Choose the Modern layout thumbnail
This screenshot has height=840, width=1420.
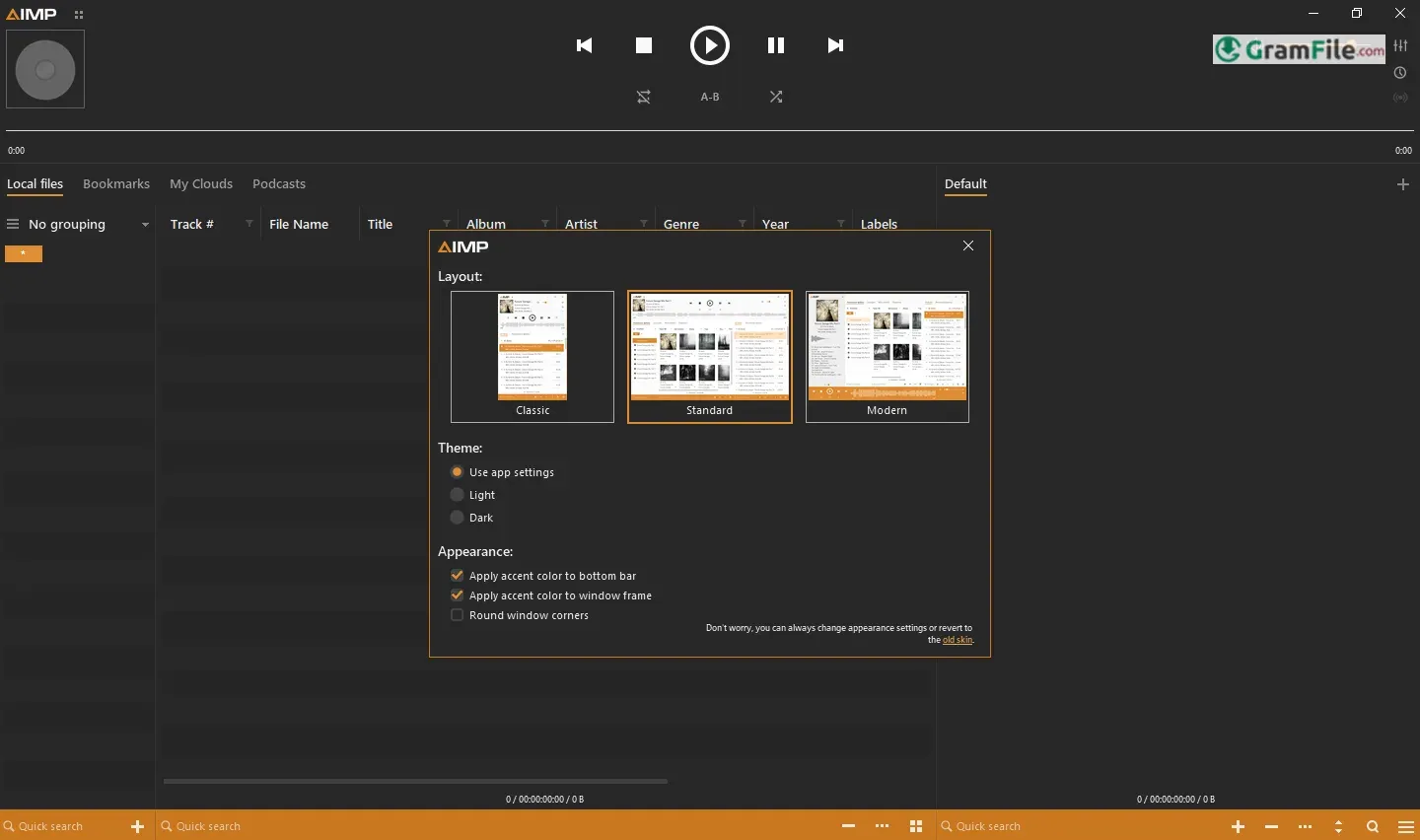887,357
